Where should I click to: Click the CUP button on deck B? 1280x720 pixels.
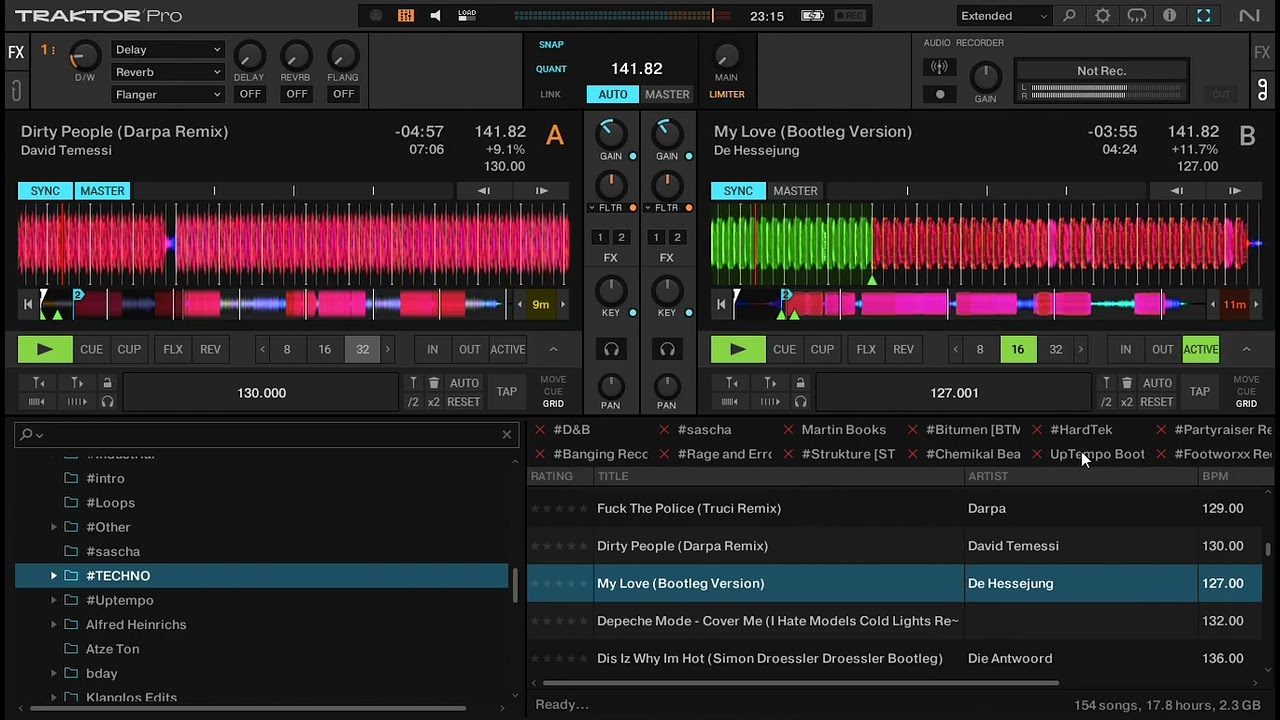[x=822, y=349]
